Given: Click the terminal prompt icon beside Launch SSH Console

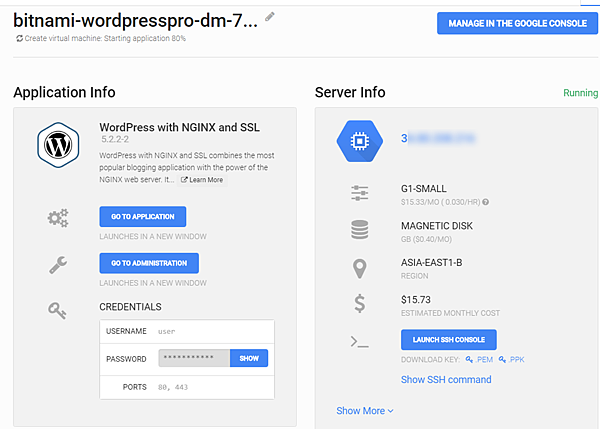Looking at the screenshot, I should point(360,341).
